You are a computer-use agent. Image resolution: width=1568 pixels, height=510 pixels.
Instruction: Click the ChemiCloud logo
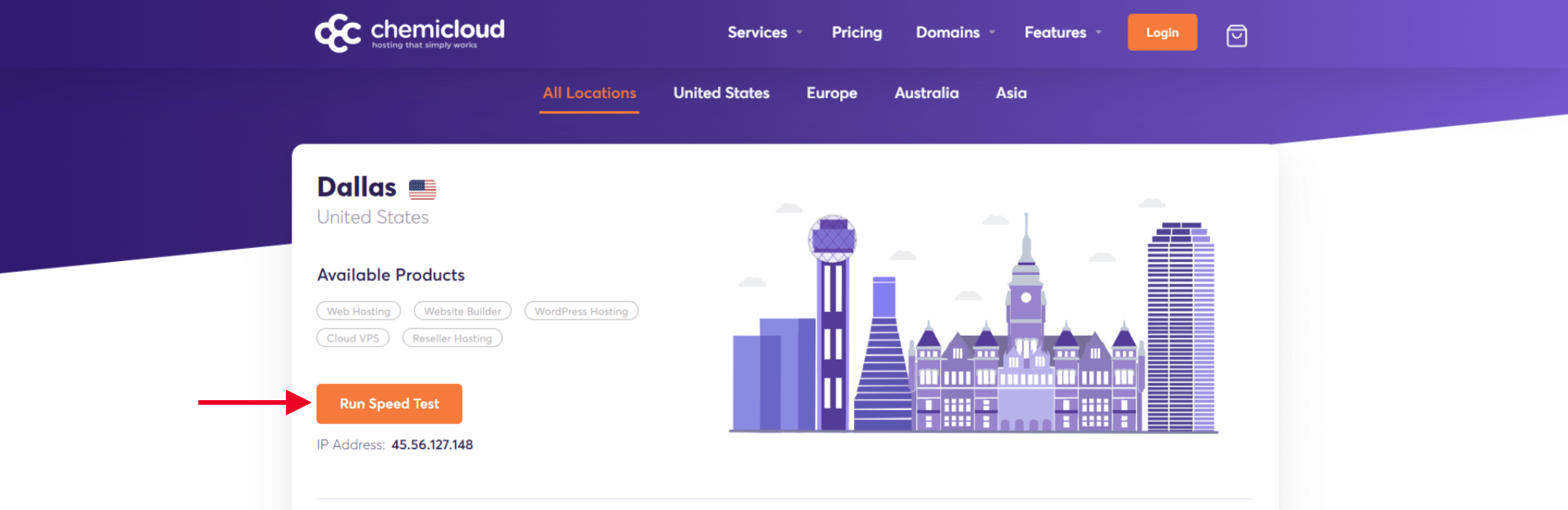tap(410, 33)
